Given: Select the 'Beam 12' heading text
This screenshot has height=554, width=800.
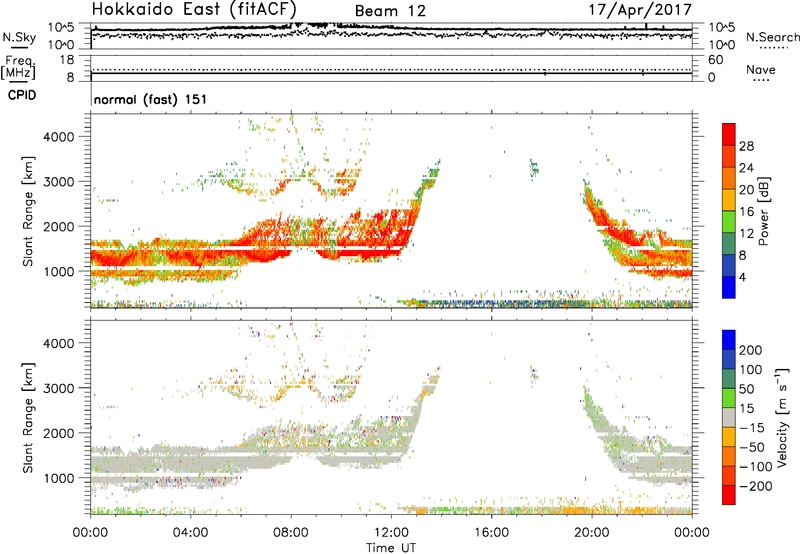Looking at the screenshot, I should click(x=390, y=11).
